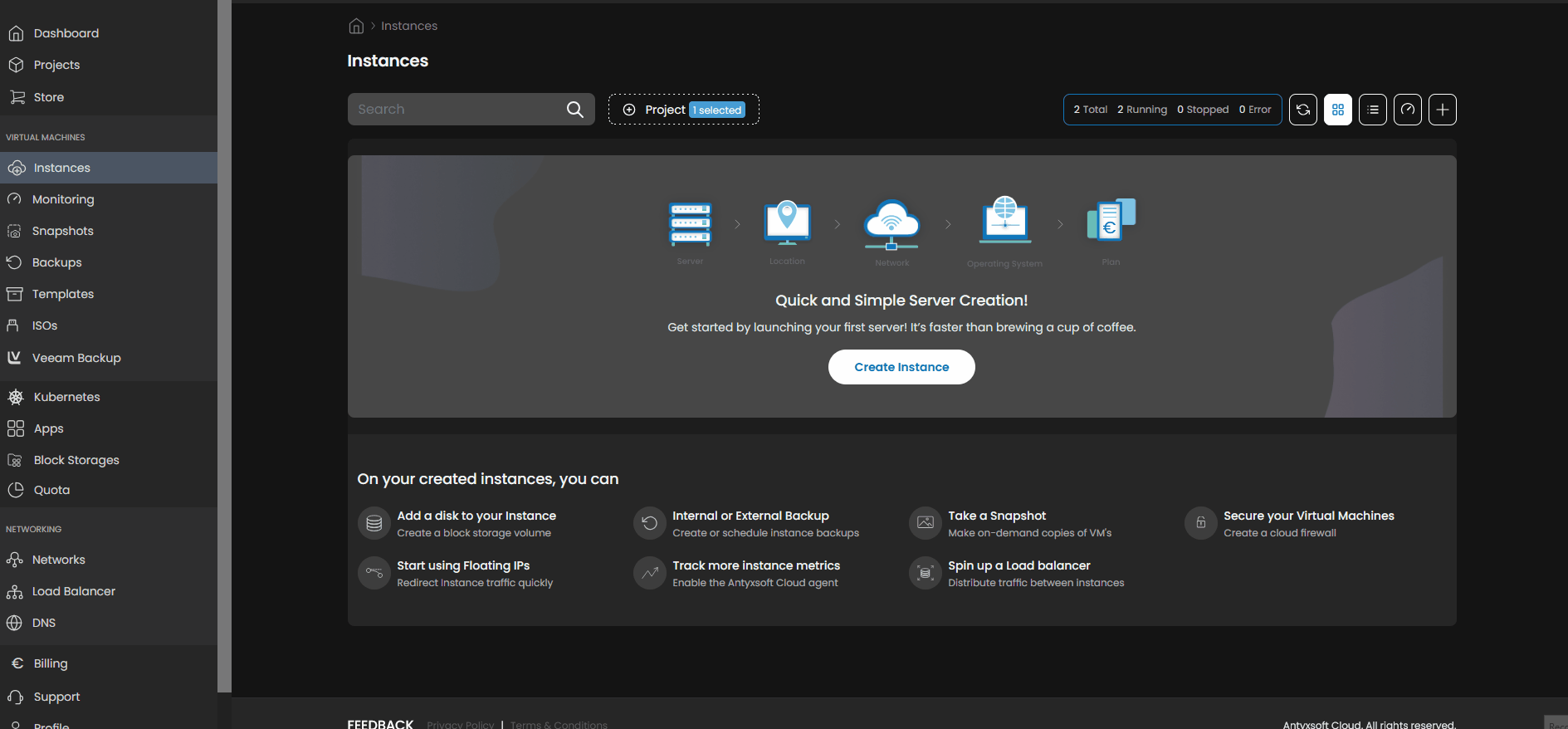1568x729 pixels.
Task: Select the 2 Running status filter
Action: click(1141, 110)
